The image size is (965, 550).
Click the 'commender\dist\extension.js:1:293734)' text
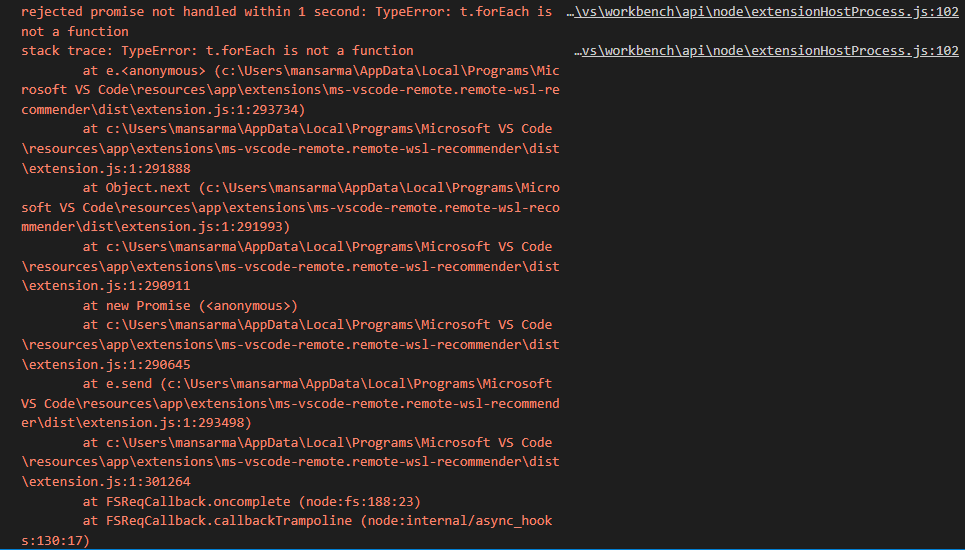click(x=163, y=110)
